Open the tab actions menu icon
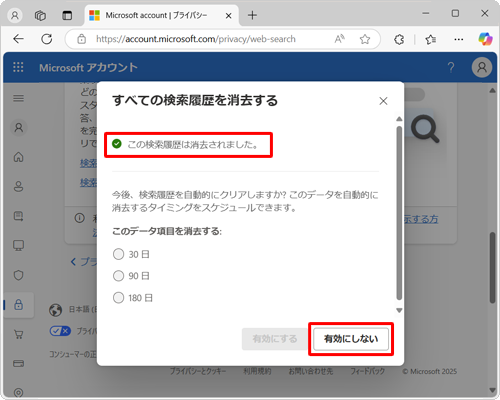 (x=67, y=15)
